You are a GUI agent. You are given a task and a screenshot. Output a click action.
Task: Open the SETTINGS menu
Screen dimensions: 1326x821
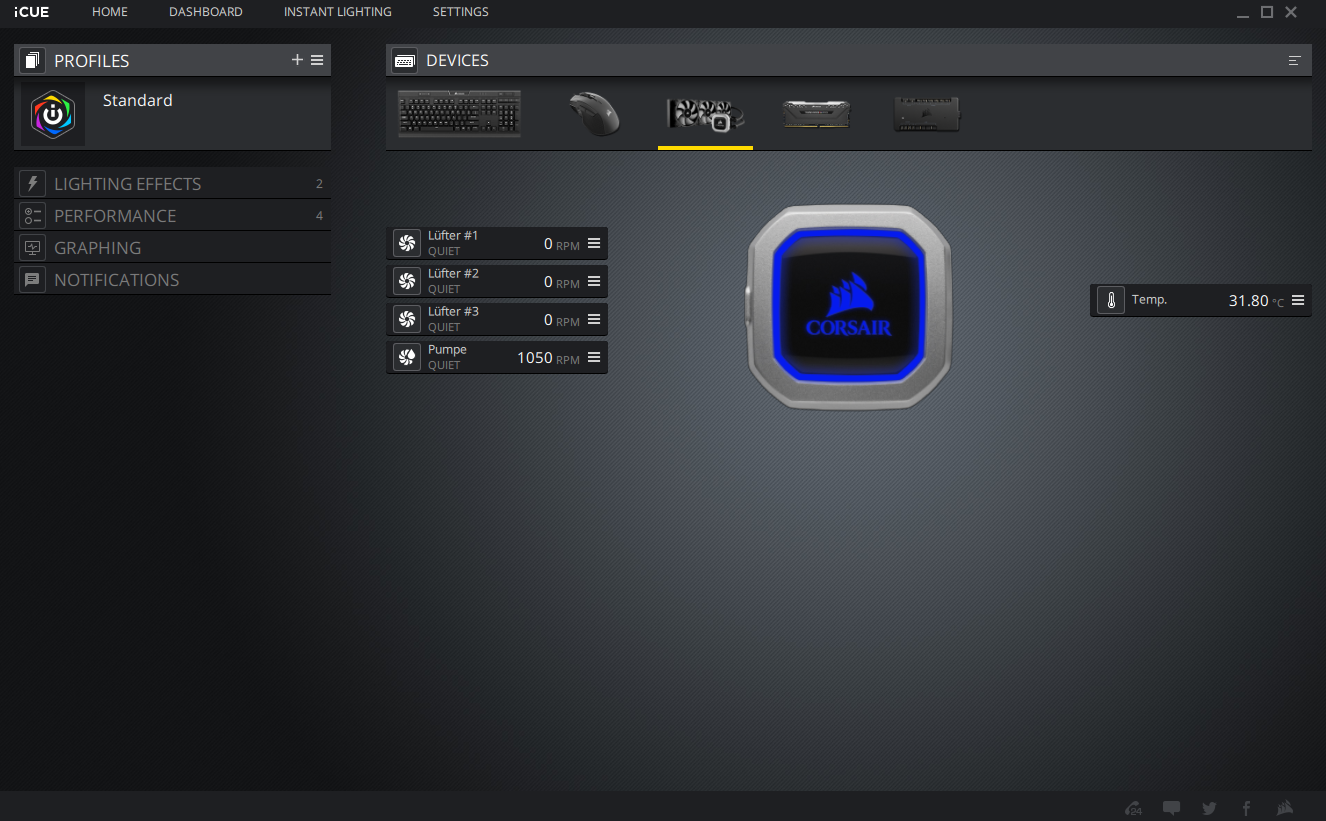tap(461, 12)
